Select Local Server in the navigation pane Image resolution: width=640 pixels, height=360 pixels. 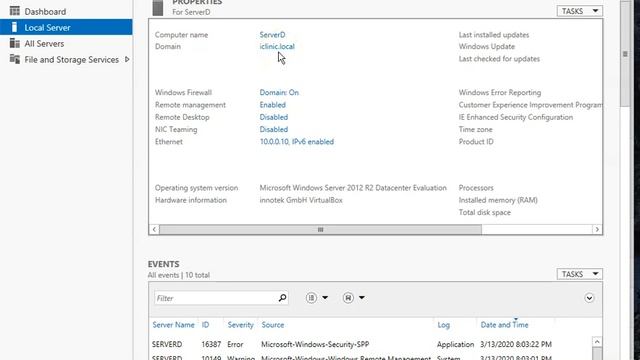pos(66,27)
